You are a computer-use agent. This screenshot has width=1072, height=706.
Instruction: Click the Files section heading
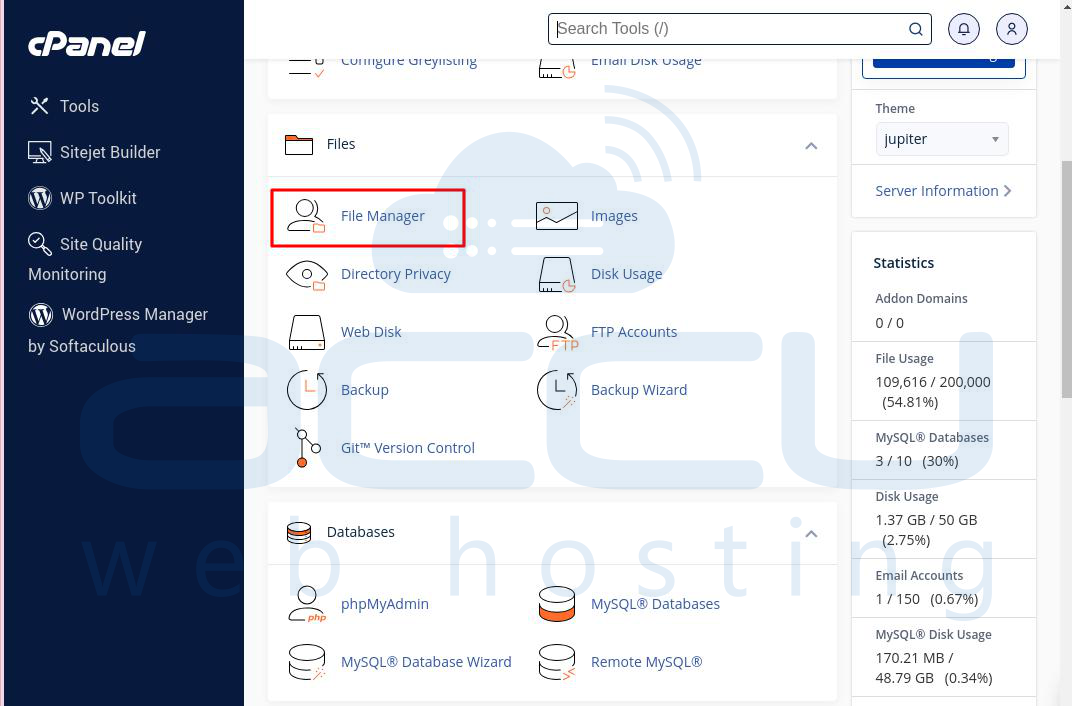[340, 144]
